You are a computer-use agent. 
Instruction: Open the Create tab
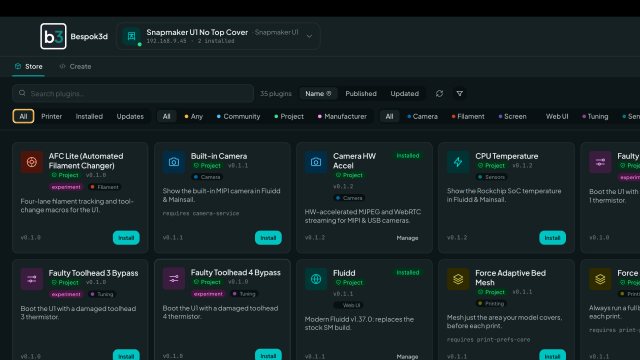click(x=76, y=67)
